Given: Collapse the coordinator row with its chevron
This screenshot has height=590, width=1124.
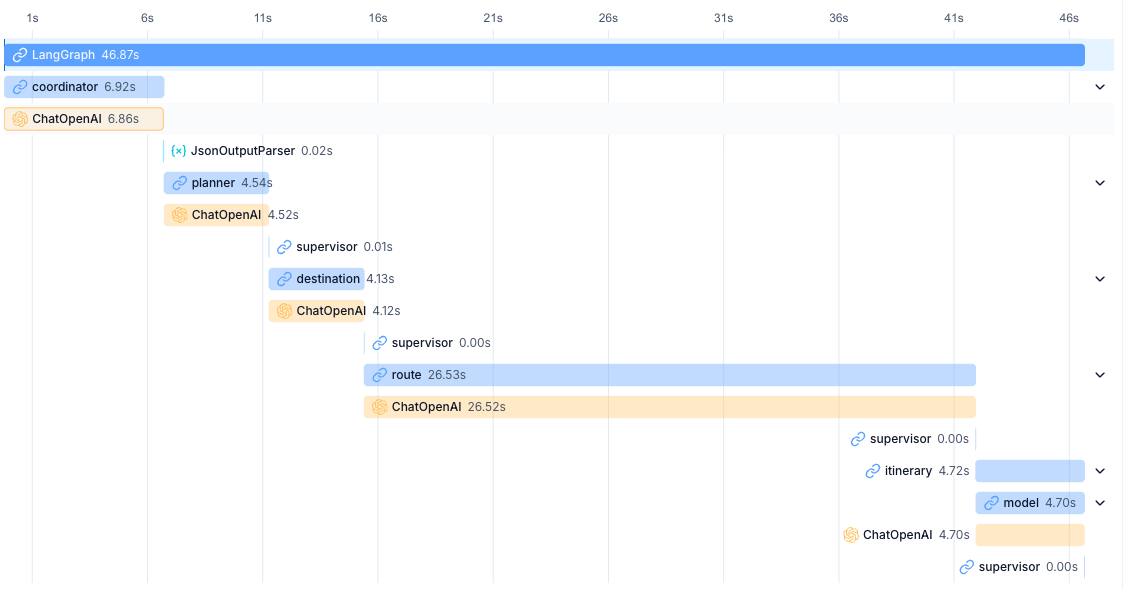Looking at the screenshot, I should click(x=1100, y=87).
